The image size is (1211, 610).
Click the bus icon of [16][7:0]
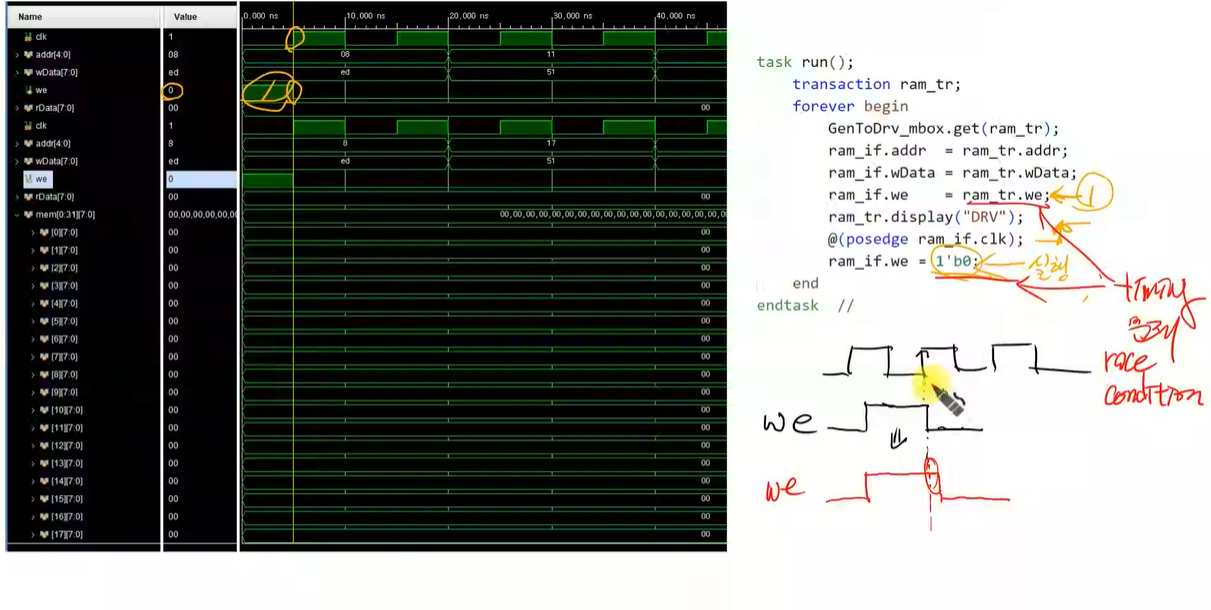coord(44,517)
